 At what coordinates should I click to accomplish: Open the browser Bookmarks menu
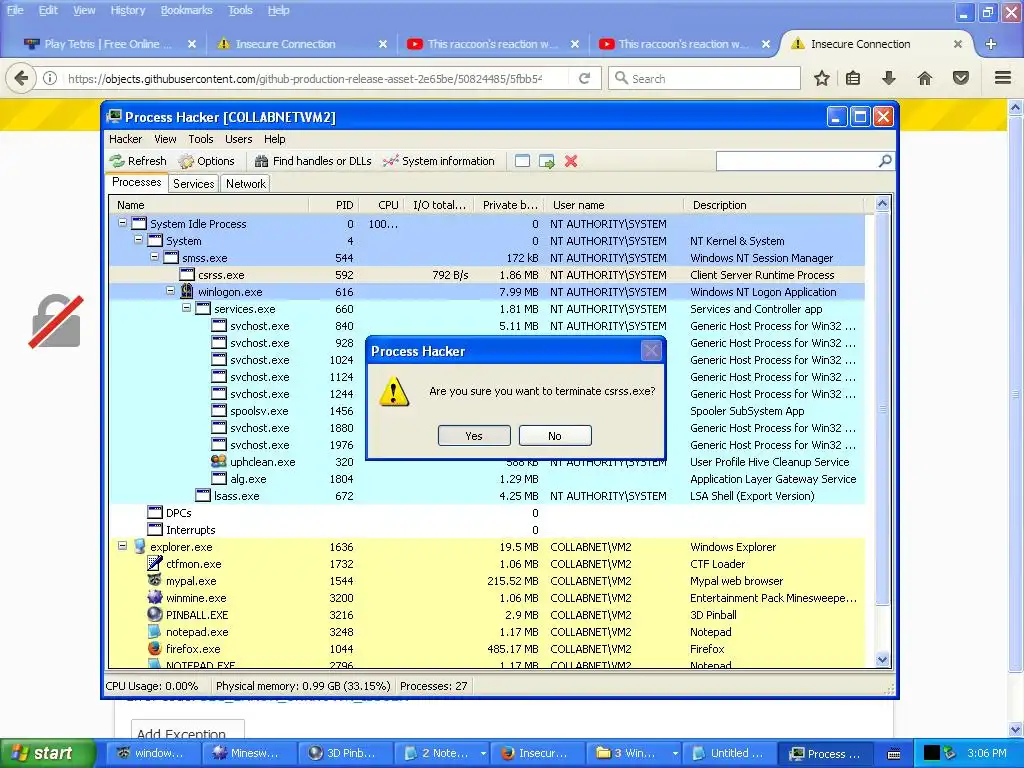pos(186,10)
